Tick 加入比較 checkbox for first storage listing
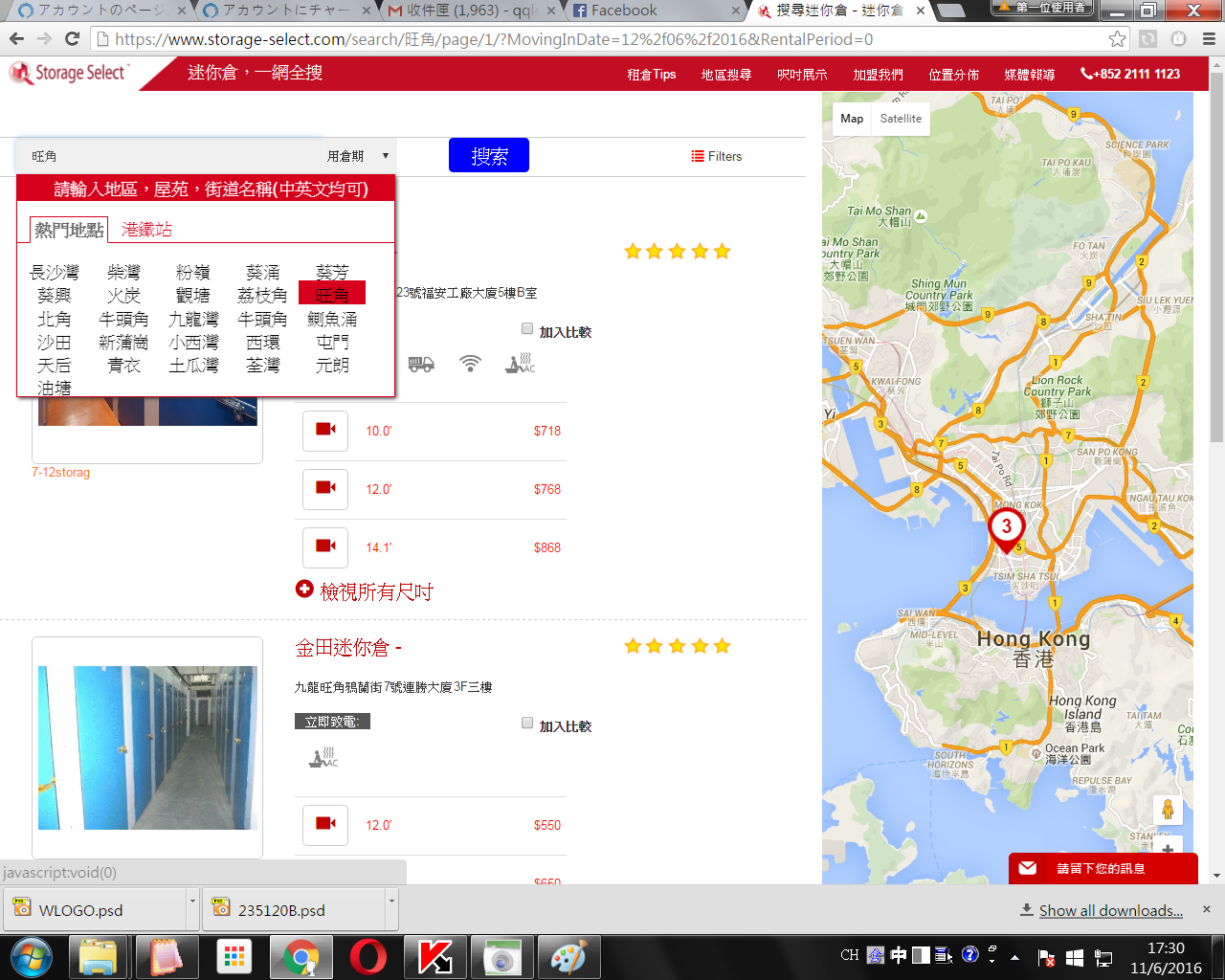1225x980 pixels. [527, 329]
